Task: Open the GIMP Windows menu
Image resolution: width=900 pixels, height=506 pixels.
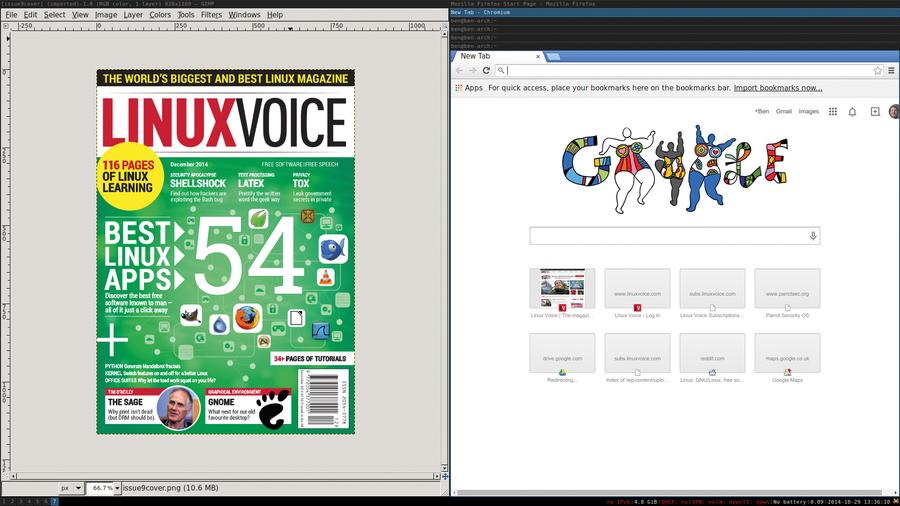Action: [245, 14]
